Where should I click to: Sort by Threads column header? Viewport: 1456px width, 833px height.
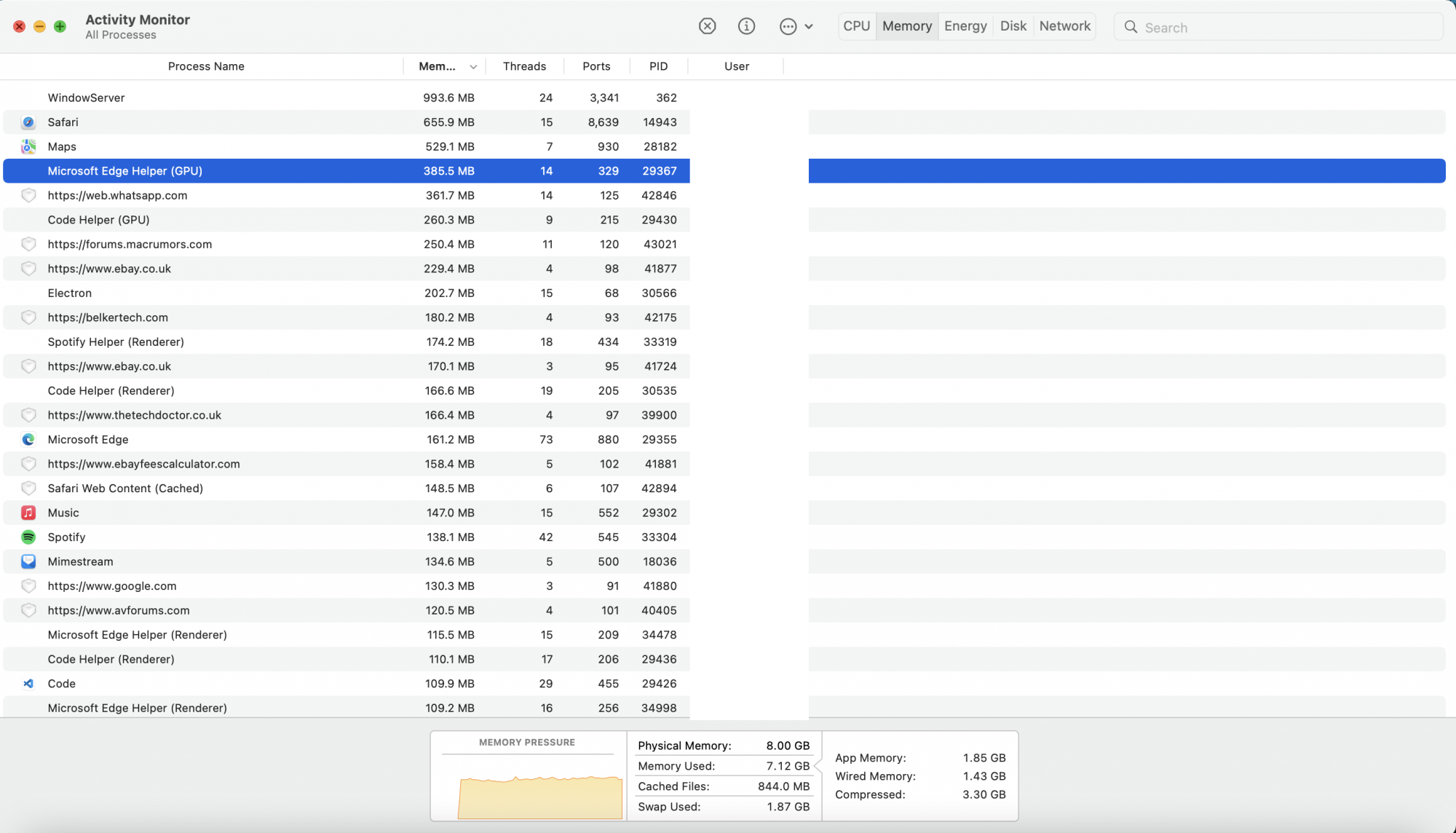(x=524, y=66)
